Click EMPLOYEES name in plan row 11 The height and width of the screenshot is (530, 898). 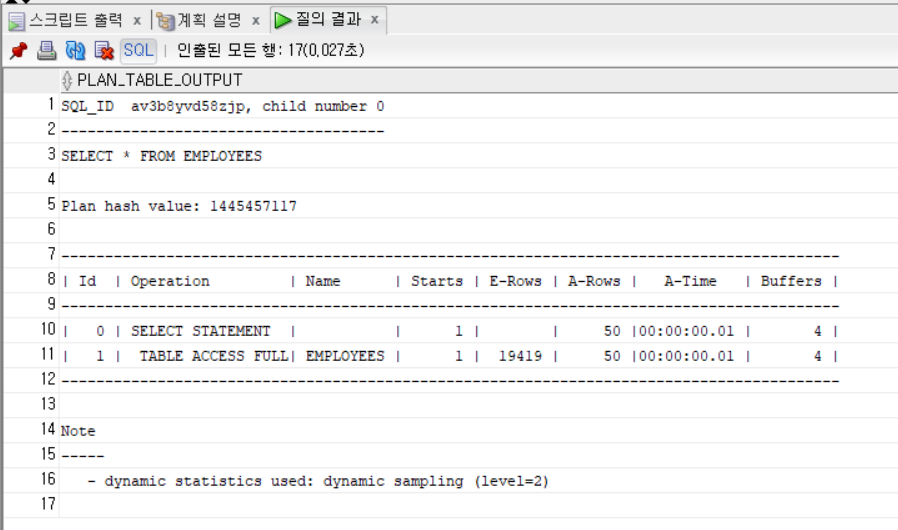345,356
